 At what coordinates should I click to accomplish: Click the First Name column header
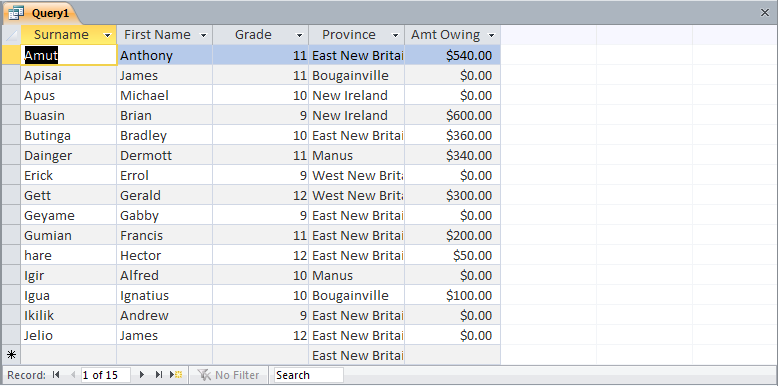point(165,35)
